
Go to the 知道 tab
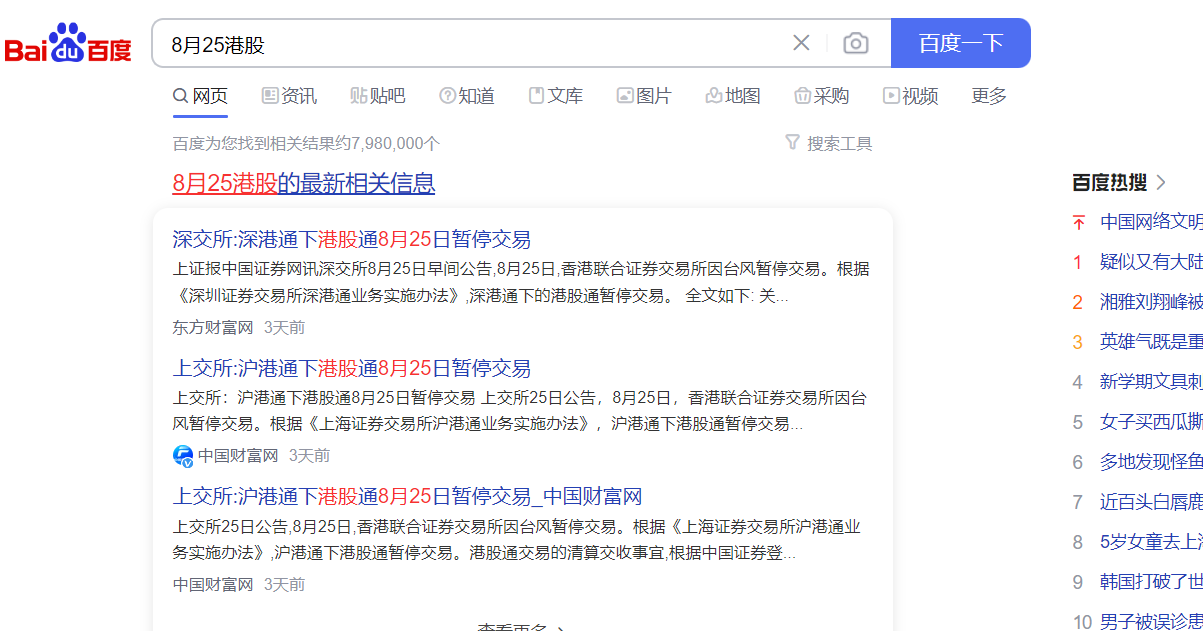pos(467,96)
